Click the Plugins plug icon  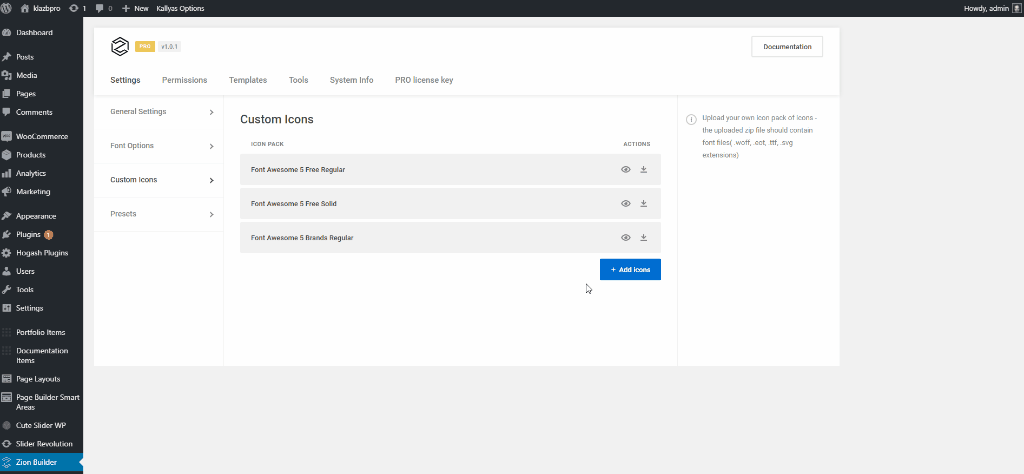click(7, 234)
